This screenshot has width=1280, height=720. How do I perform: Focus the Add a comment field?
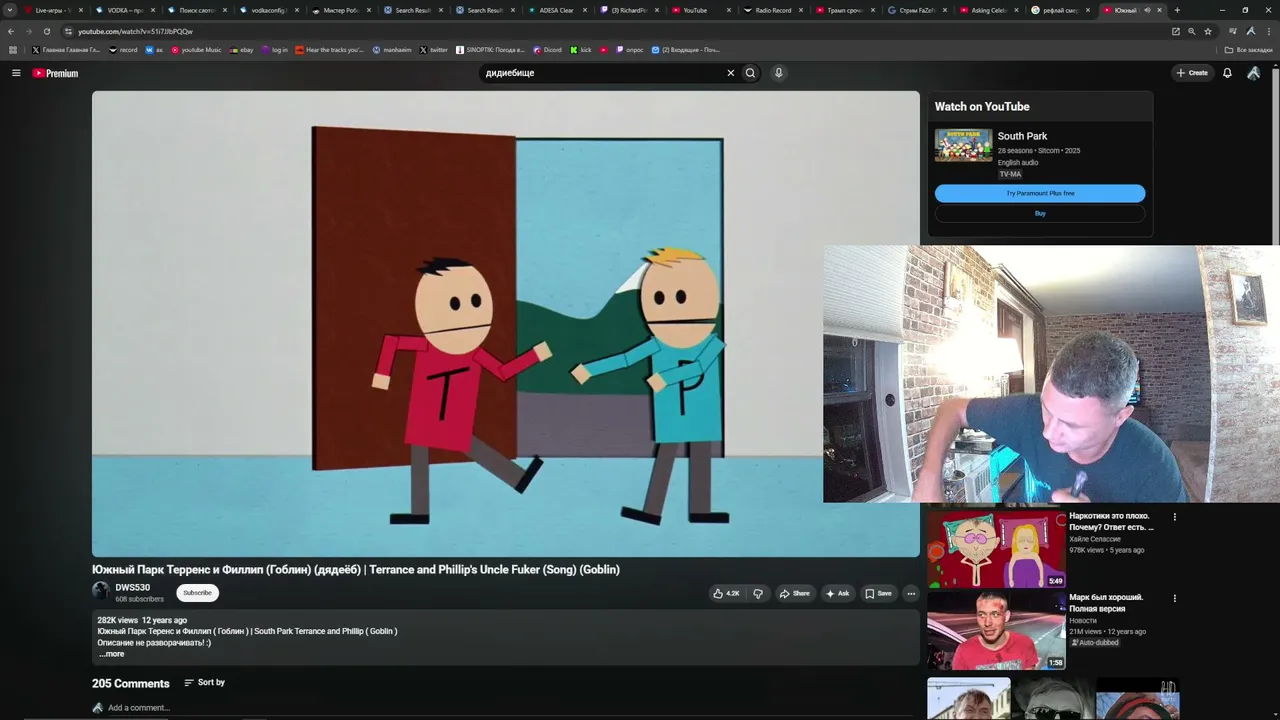point(139,708)
